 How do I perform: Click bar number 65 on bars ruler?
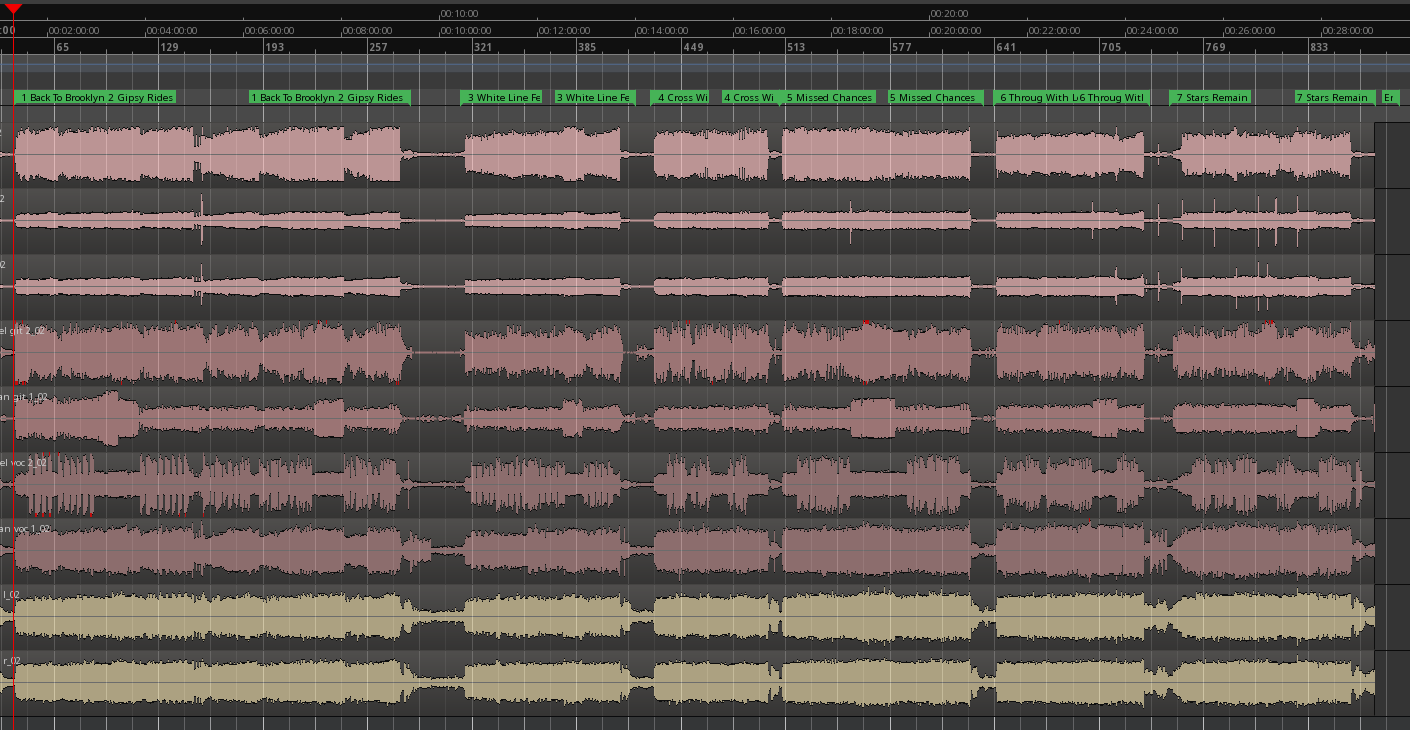(x=62, y=47)
